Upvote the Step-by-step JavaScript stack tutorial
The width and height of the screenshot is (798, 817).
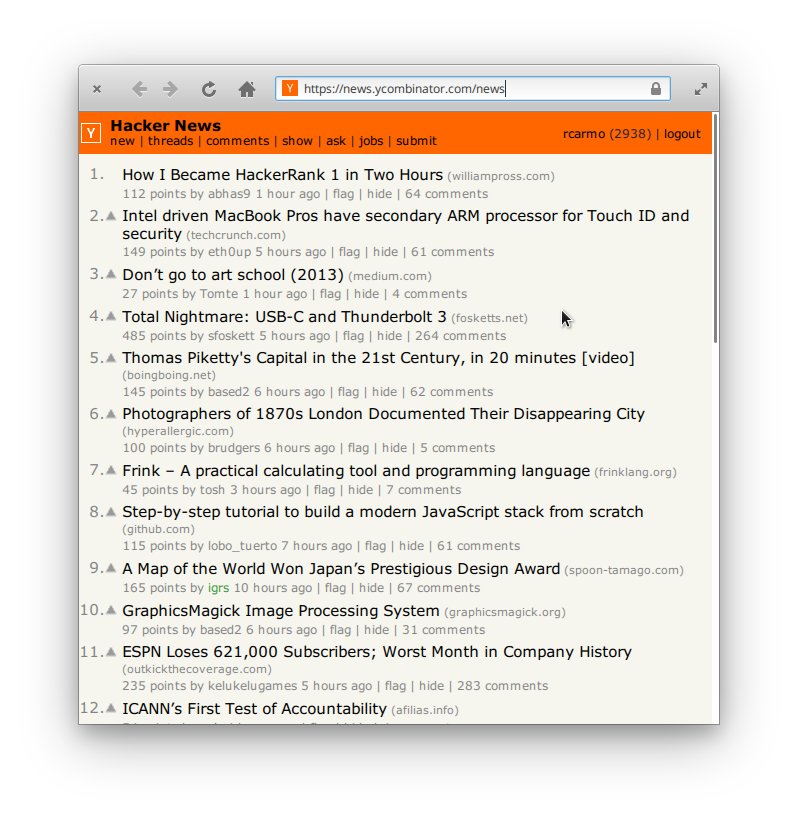[x=111, y=512]
